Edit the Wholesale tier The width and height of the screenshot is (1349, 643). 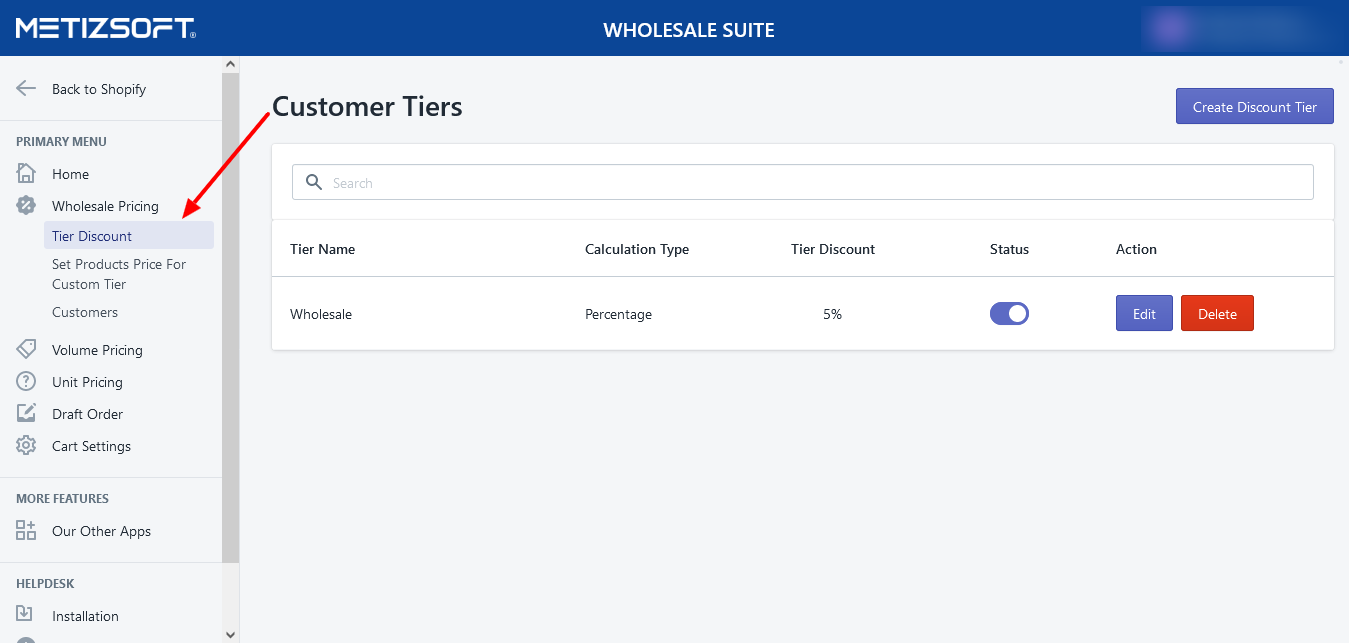pyautogui.click(x=1144, y=314)
